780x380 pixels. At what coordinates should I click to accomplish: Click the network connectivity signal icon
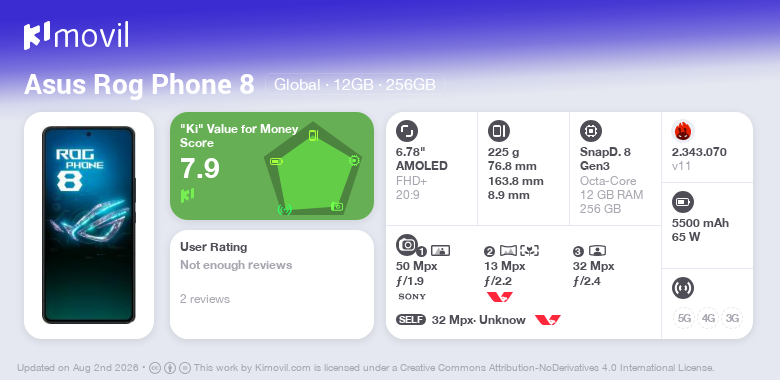683,288
